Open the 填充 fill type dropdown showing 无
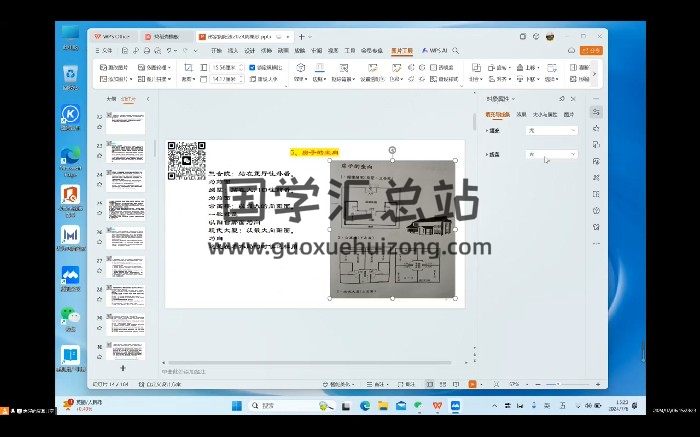Image resolution: width=700 pixels, height=437 pixels. point(551,130)
